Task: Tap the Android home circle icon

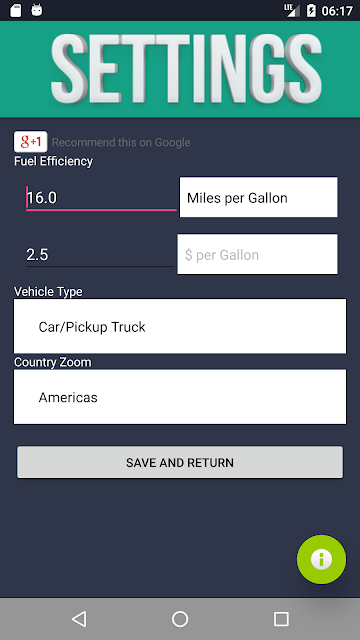Action: 180,619
